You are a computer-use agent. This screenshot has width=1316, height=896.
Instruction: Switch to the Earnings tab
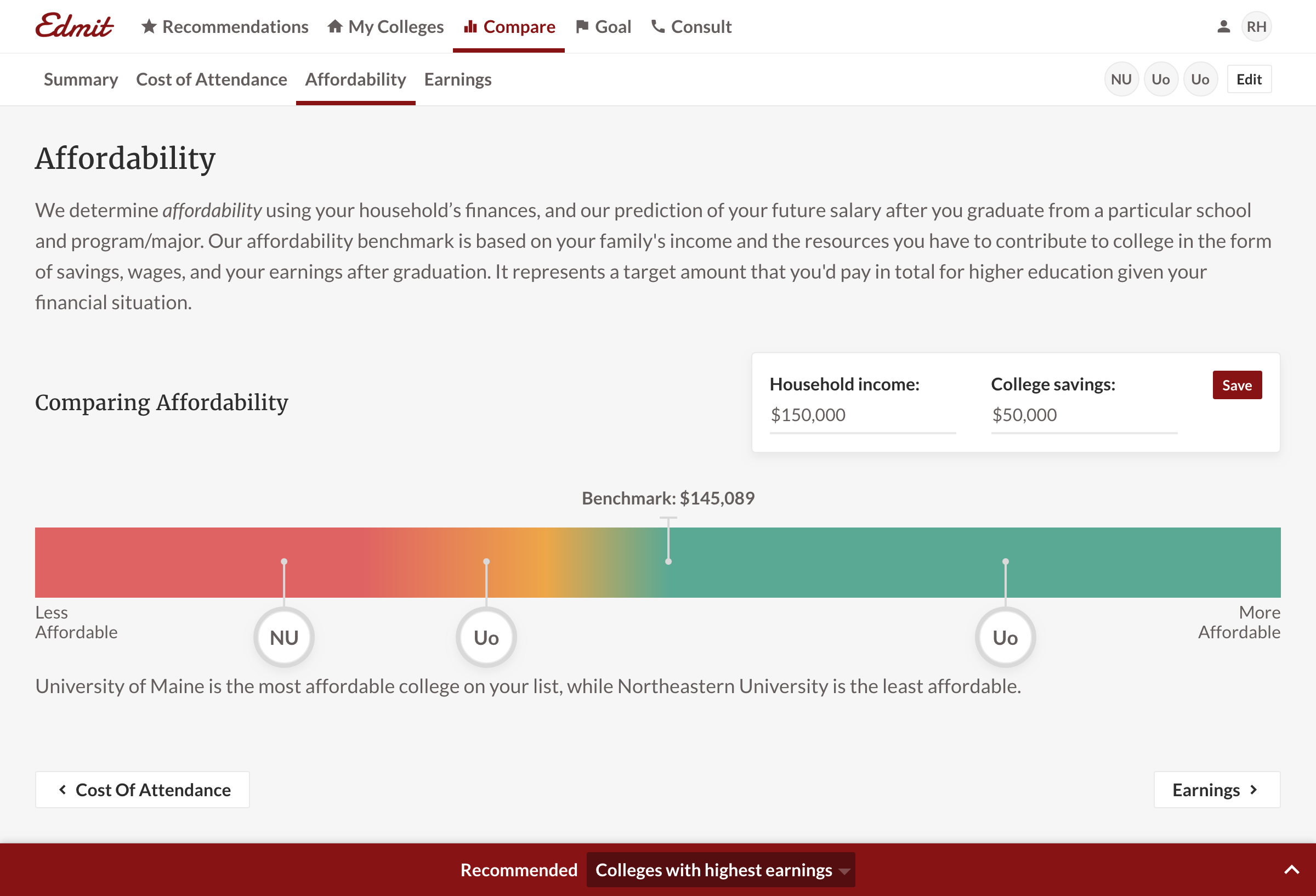click(x=457, y=80)
